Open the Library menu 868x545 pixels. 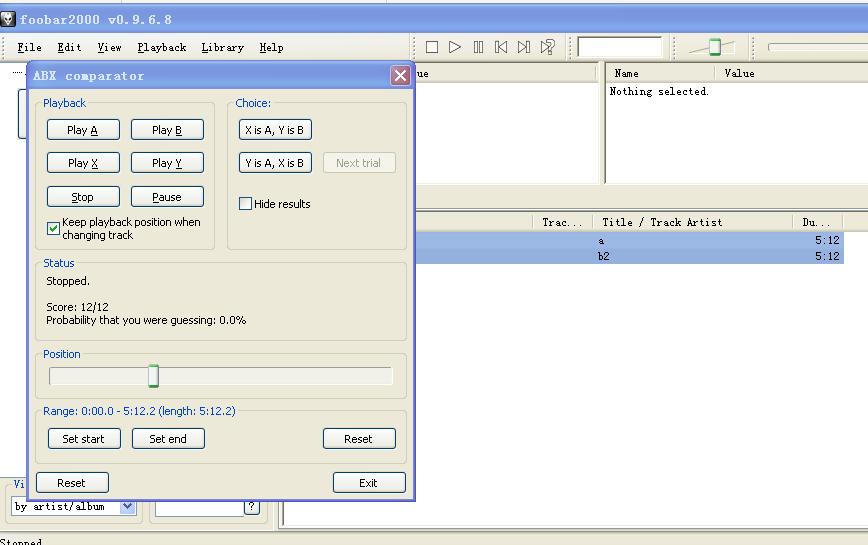click(x=223, y=48)
